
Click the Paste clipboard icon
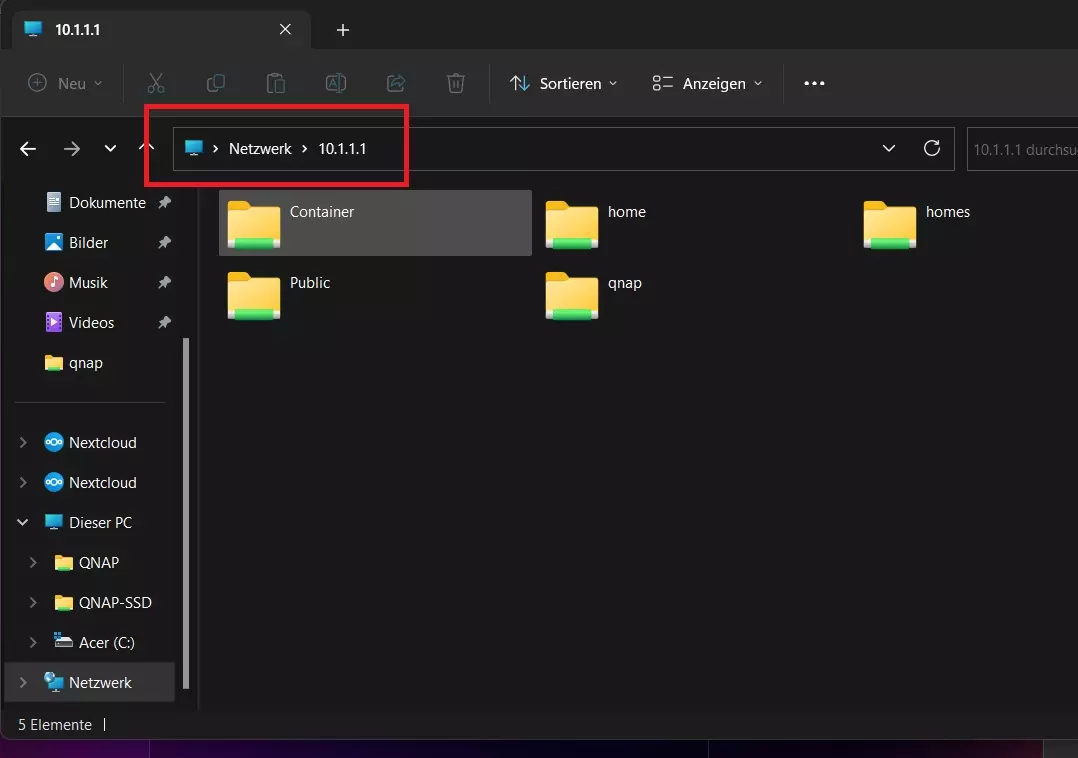coord(275,84)
